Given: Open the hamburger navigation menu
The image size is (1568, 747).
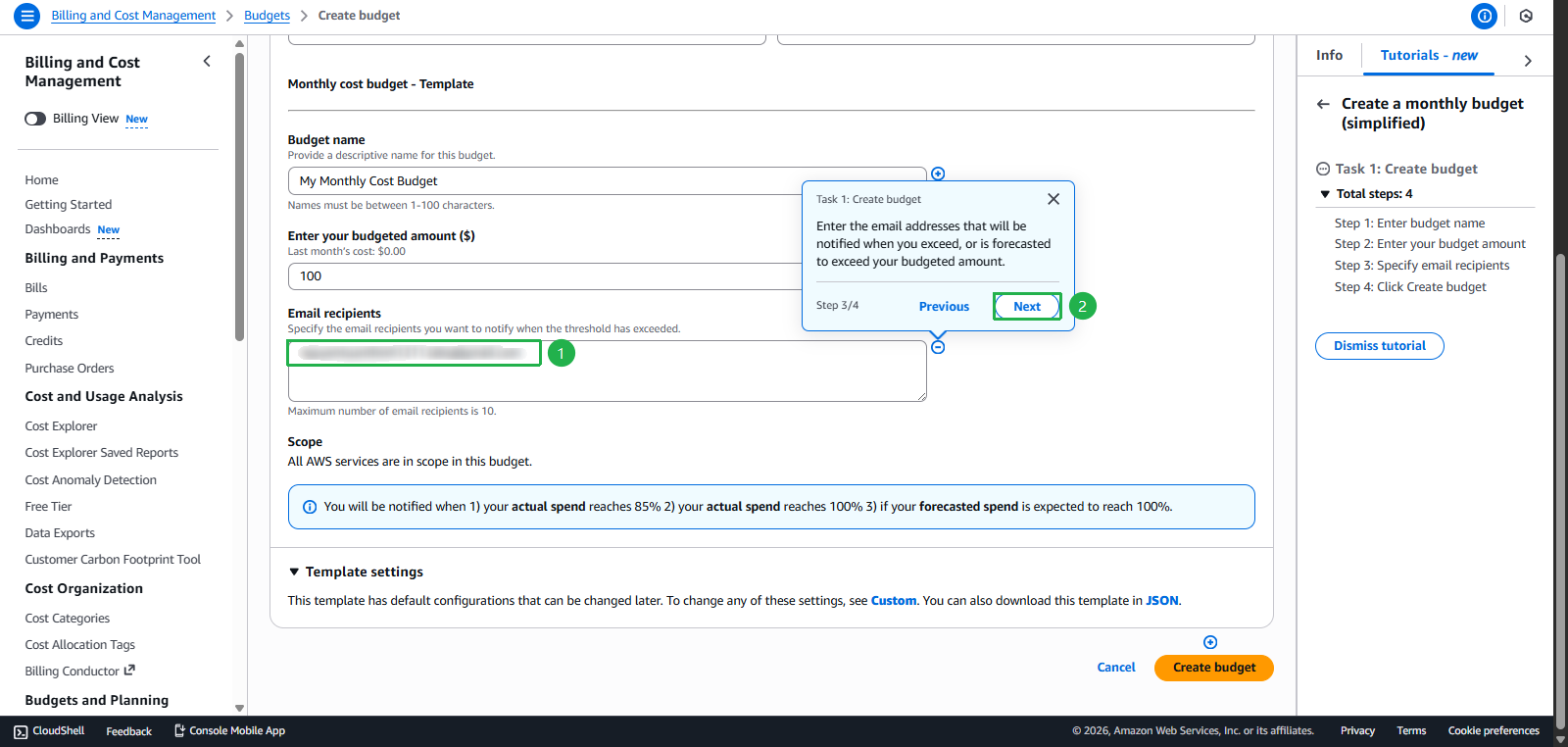Looking at the screenshot, I should (26, 16).
